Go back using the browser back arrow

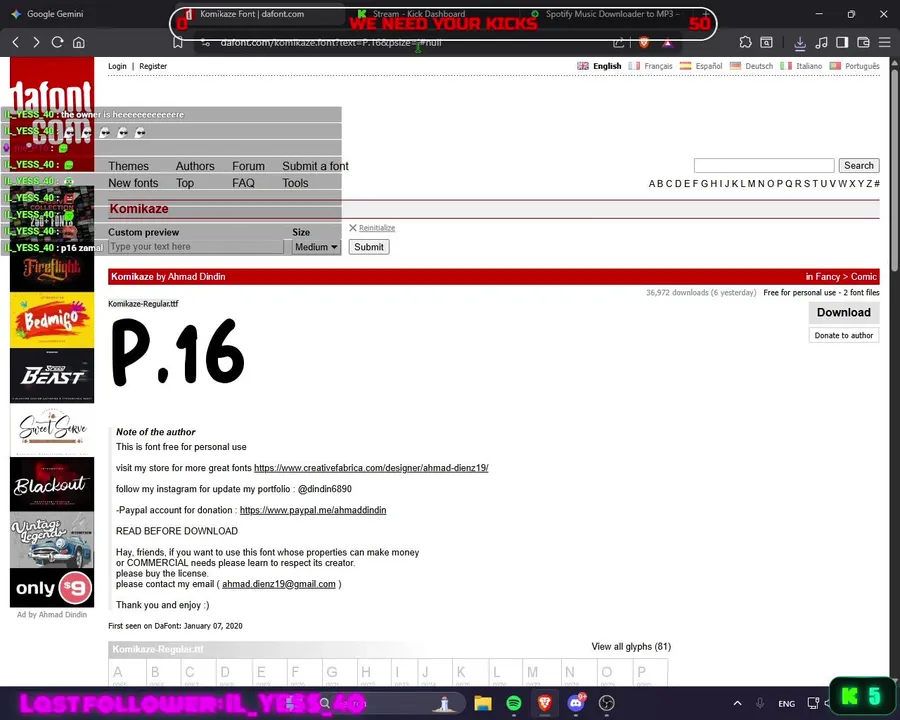point(15,42)
